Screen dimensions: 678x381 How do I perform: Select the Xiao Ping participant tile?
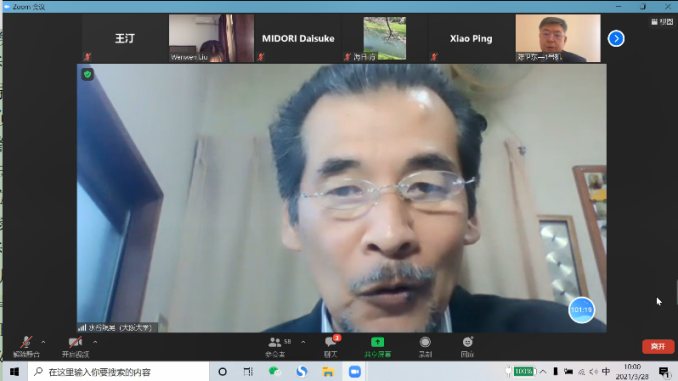point(471,38)
